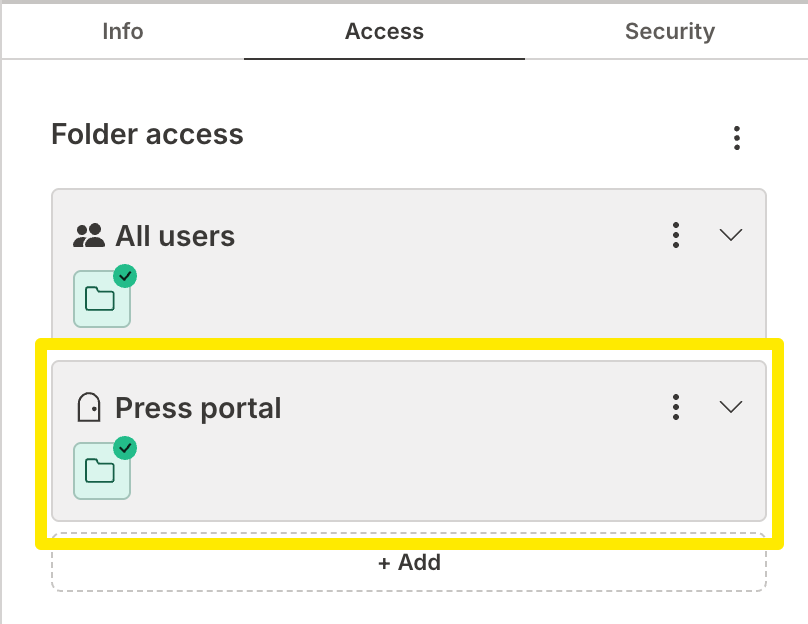Viewport: 808px width, 624px height.
Task: Click the green checkmark badge on All users folder
Action: 125,277
